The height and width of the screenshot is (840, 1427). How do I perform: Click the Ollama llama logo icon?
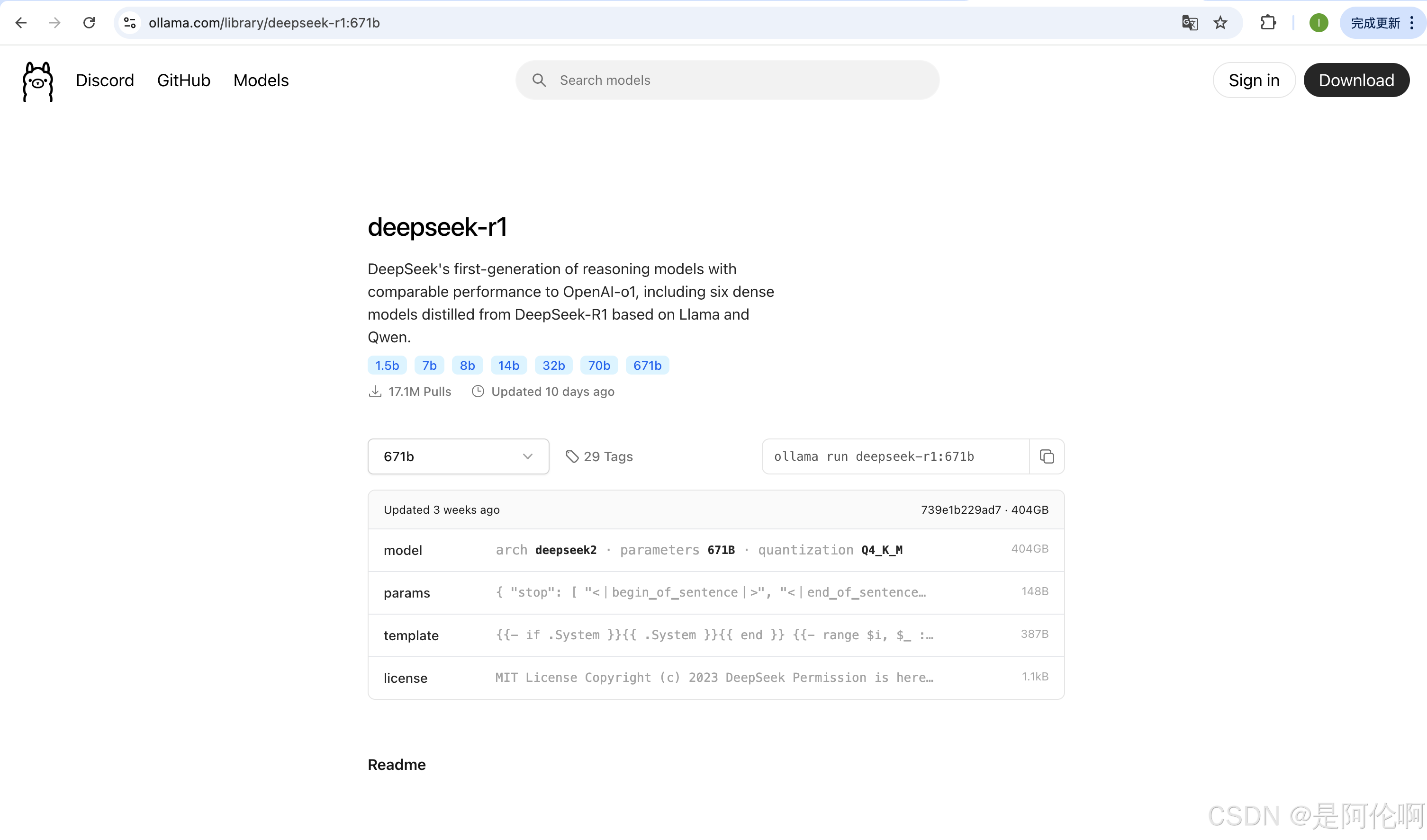coord(37,81)
